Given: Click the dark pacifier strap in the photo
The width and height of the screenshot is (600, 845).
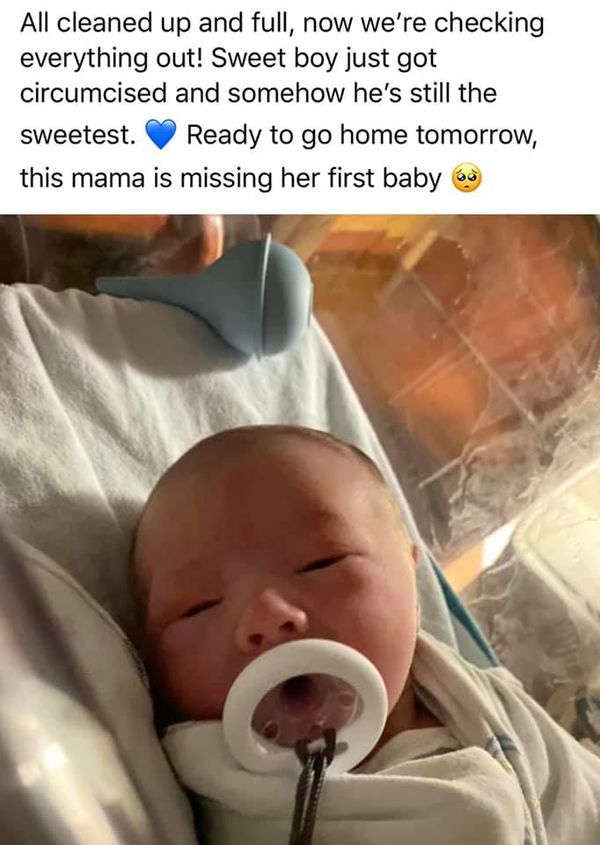Looking at the screenshot, I should coord(314,787).
